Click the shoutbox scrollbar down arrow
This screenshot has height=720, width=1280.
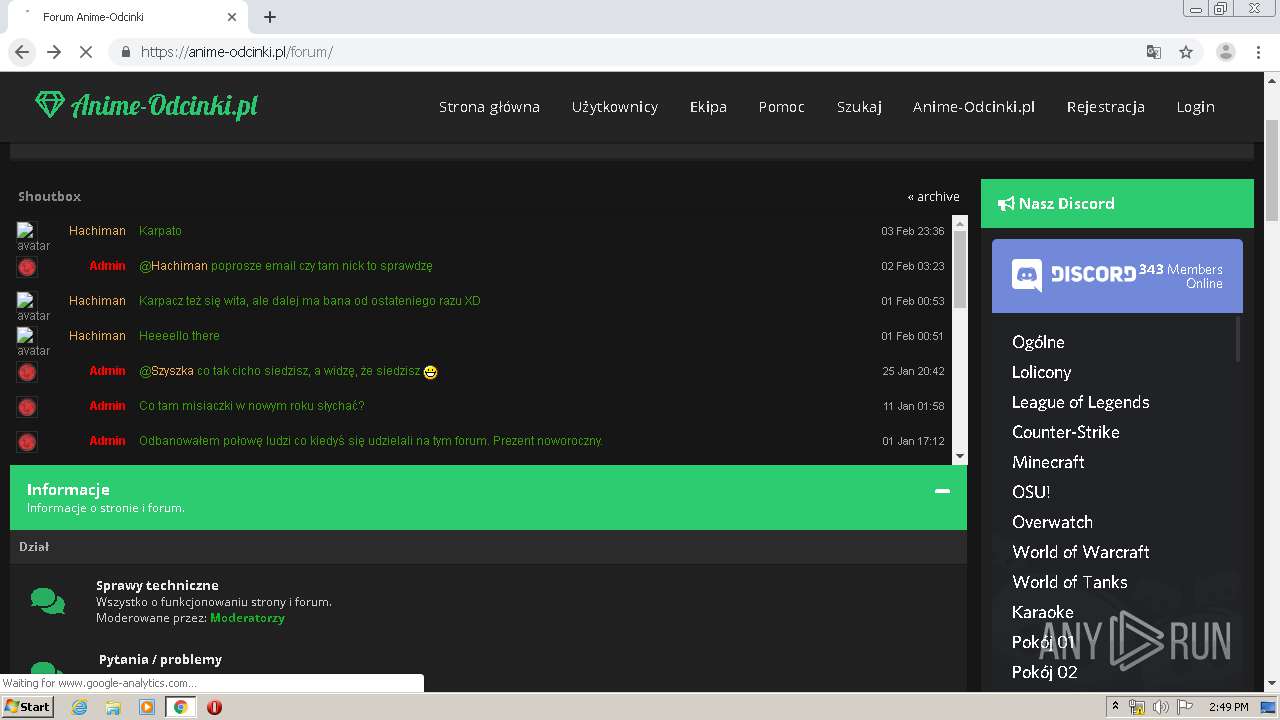(960, 456)
